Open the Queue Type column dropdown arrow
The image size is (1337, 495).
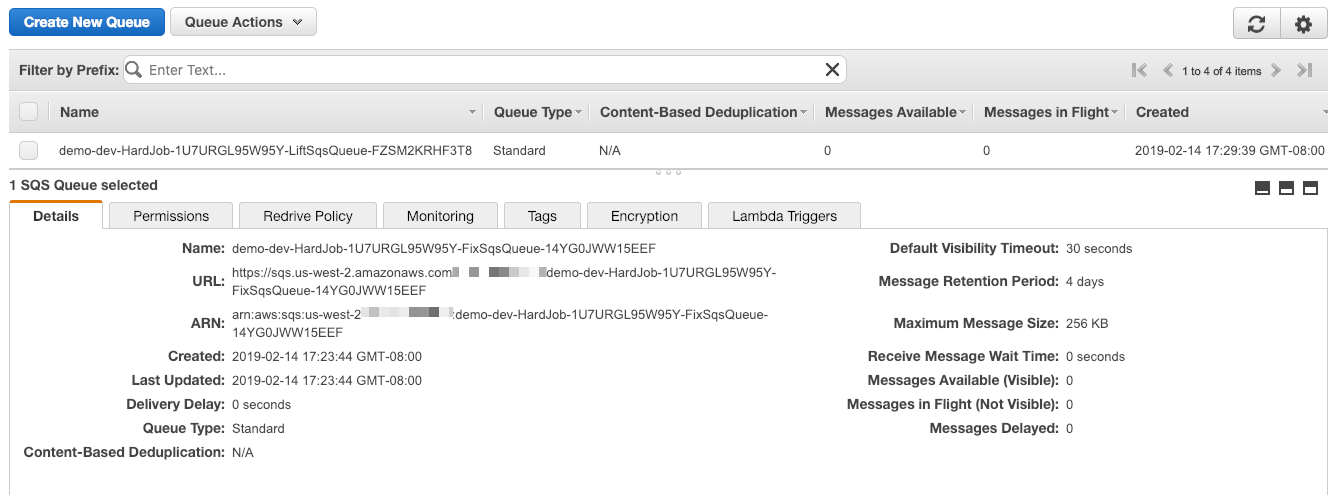[x=579, y=113]
